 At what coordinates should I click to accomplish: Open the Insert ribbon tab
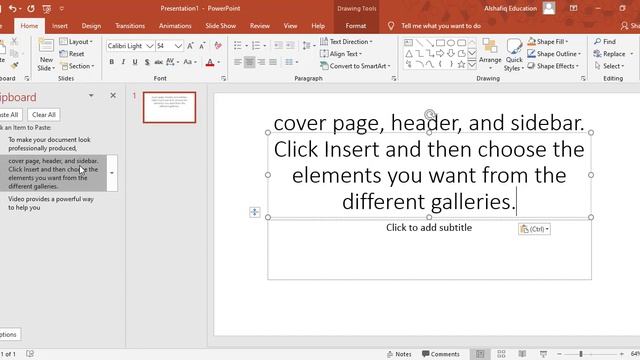tap(60, 26)
